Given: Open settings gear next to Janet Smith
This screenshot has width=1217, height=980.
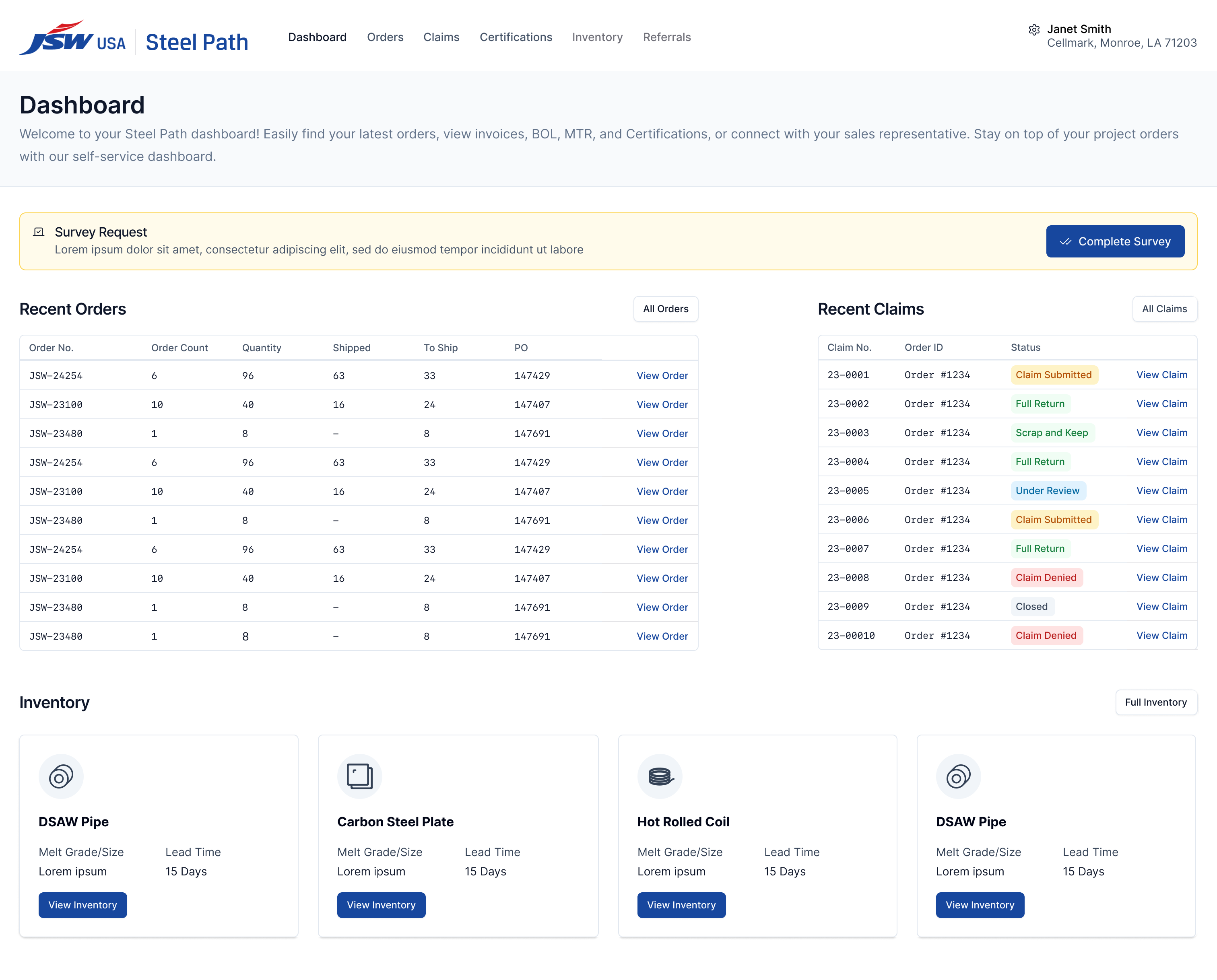Looking at the screenshot, I should [1034, 30].
